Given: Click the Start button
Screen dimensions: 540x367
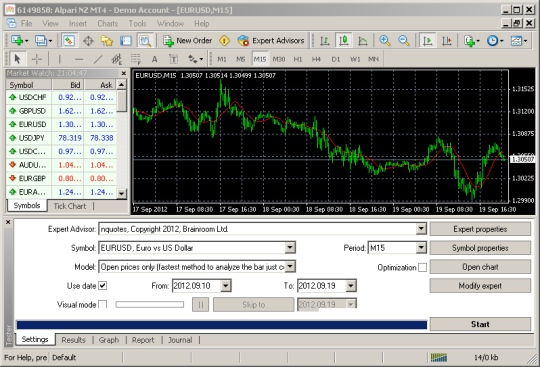Looking at the screenshot, I should pyautogui.click(x=480, y=324).
